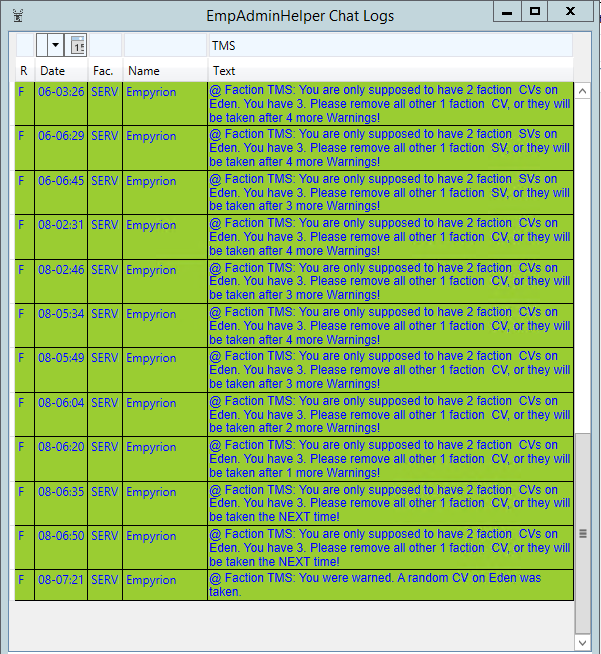Click SERV faction in 08-02:46 row
Screen dimensions: 601x654
105,269
